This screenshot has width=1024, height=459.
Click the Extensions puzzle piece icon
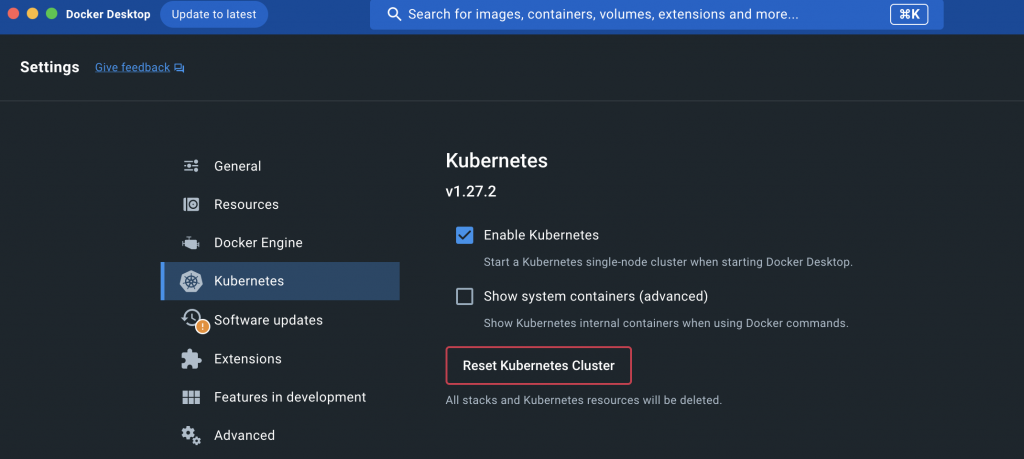pyautogui.click(x=191, y=358)
